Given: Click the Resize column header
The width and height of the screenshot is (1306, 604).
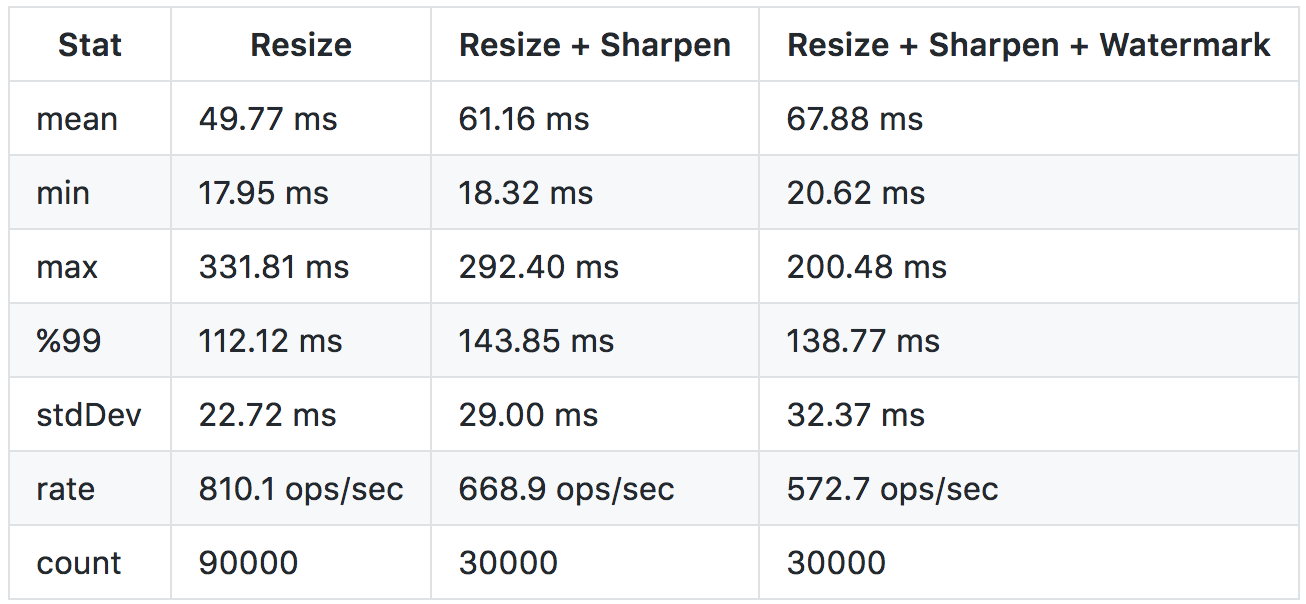Looking at the screenshot, I should pos(301,45).
